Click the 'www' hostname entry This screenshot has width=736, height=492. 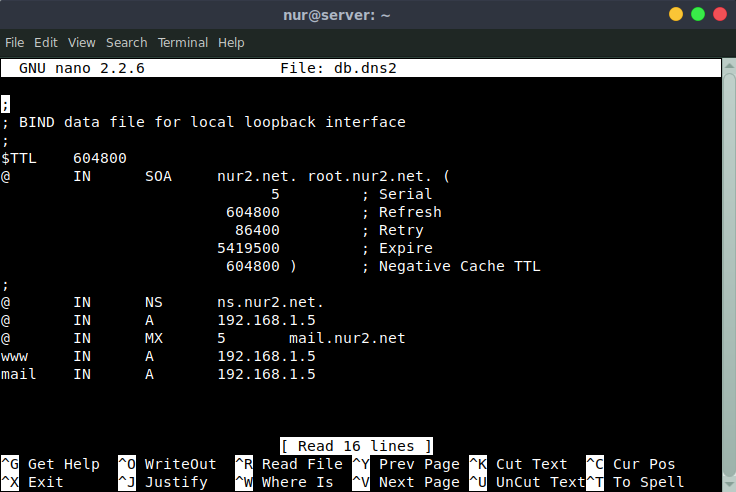(x=15, y=356)
